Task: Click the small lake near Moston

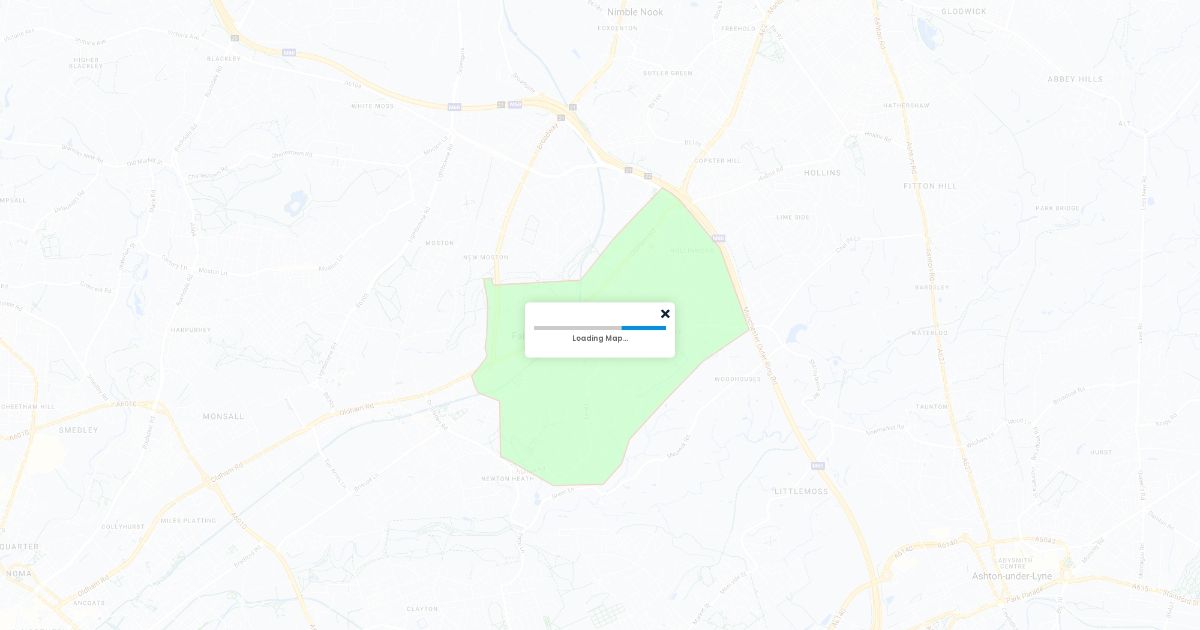Action: 294,205
